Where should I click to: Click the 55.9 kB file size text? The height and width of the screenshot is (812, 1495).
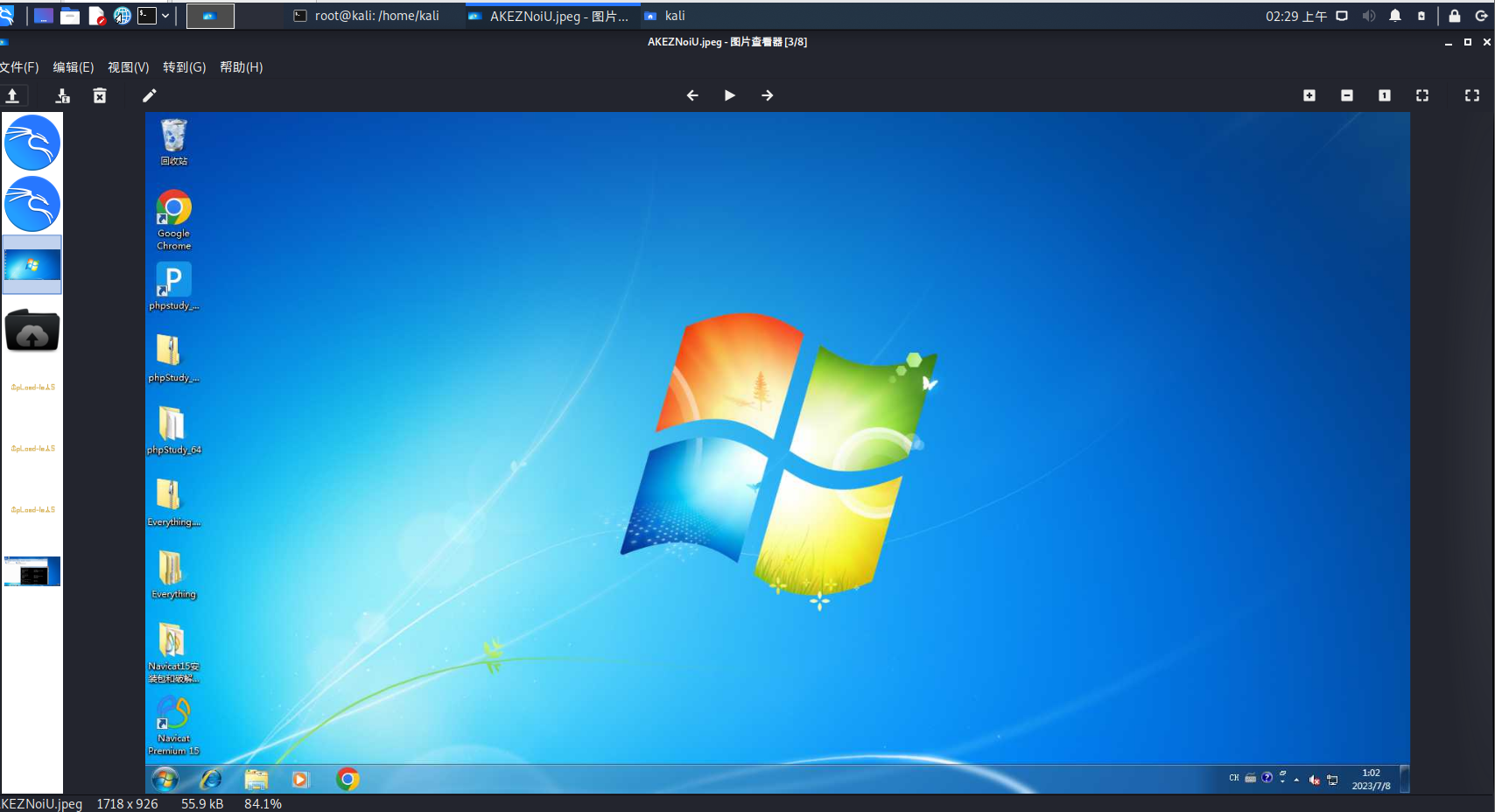click(x=202, y=804)
